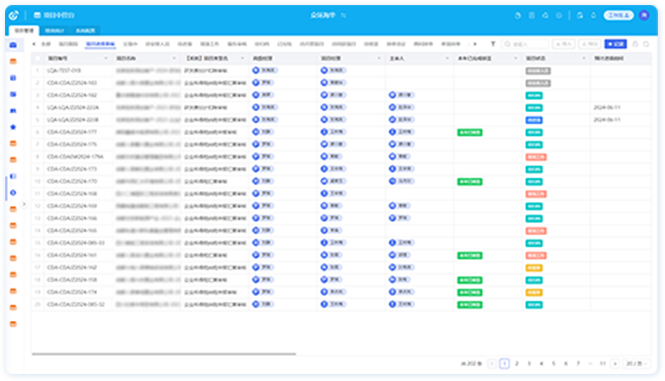Go to page 2 in pagination
The width and height of the screenshot is (665, 381).
[x=517, y=364]
